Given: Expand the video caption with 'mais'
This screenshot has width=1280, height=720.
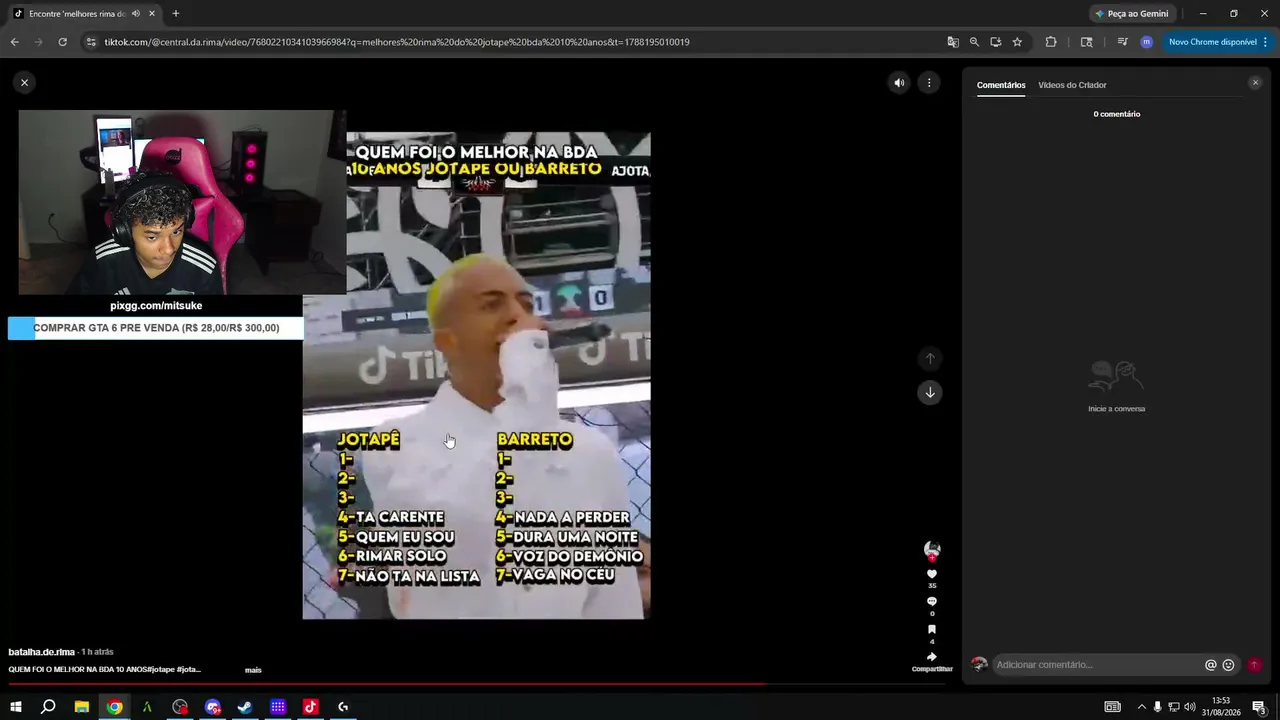Looking at the screenshot, I should 253,670.
